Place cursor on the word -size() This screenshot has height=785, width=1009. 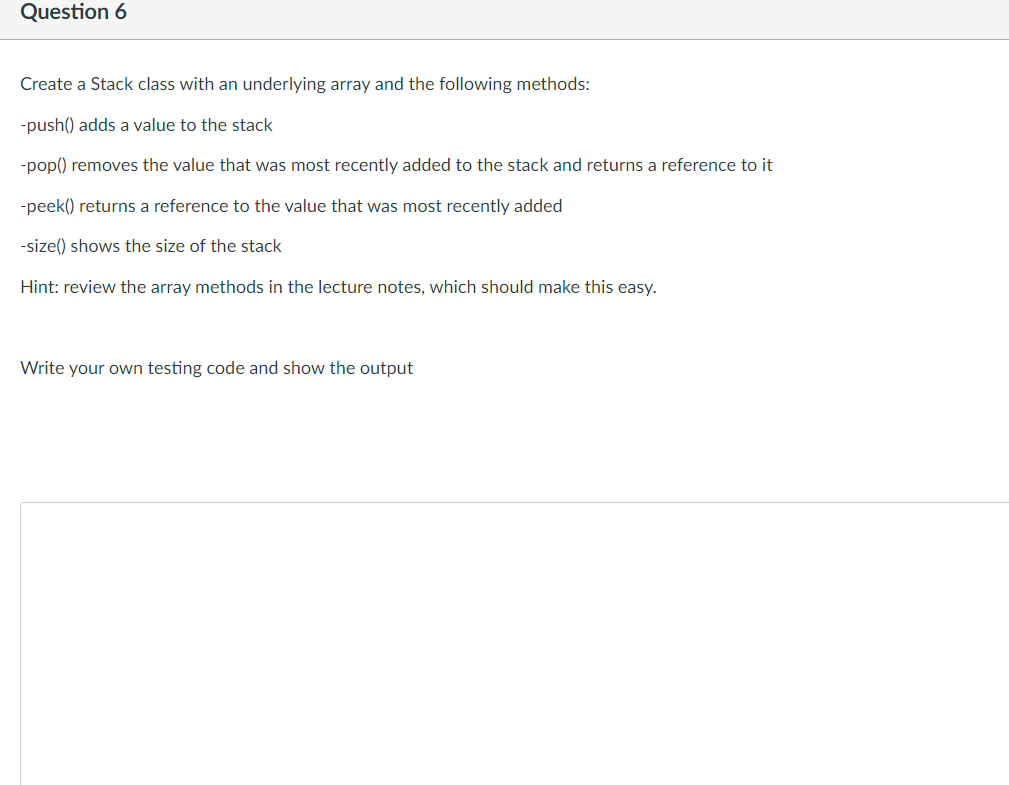pos(43,247)
